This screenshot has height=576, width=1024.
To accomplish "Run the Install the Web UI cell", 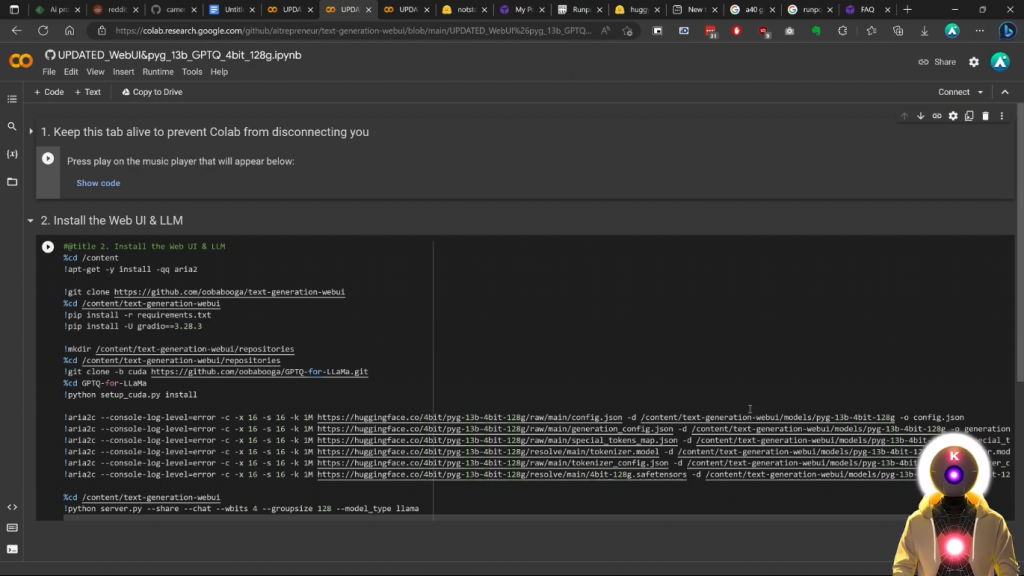I will coord(48,247).
